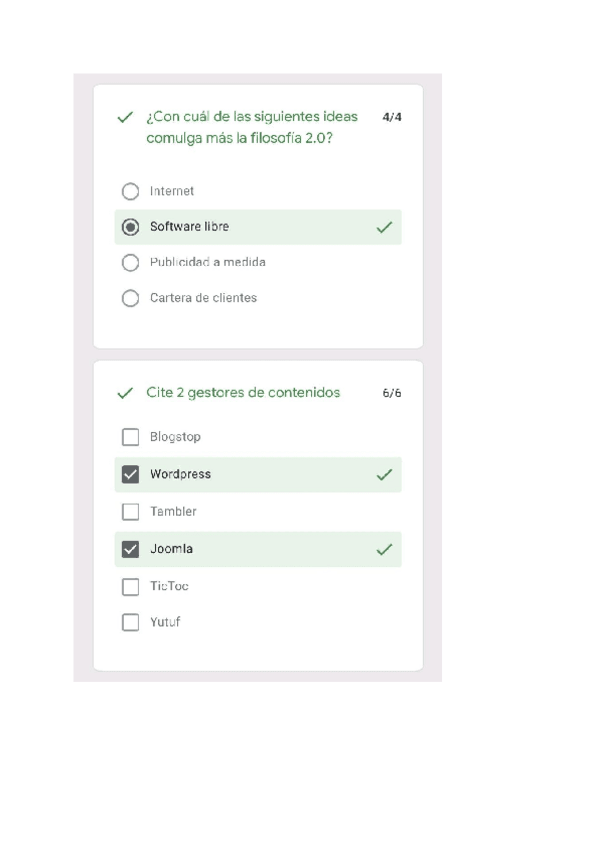Image resolution: width=600 pixels, height=848 pixels.
Task: Click green checkmark in Wordpress row
Action: click(384, 475)
